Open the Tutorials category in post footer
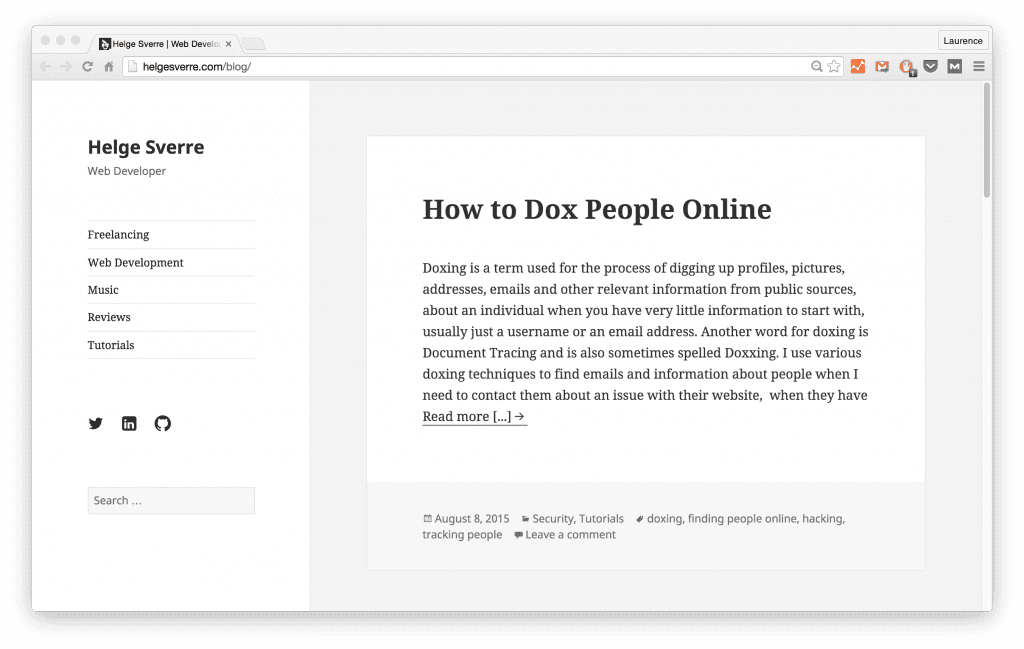Screen dimensions: 1024x649 point(601,518)
